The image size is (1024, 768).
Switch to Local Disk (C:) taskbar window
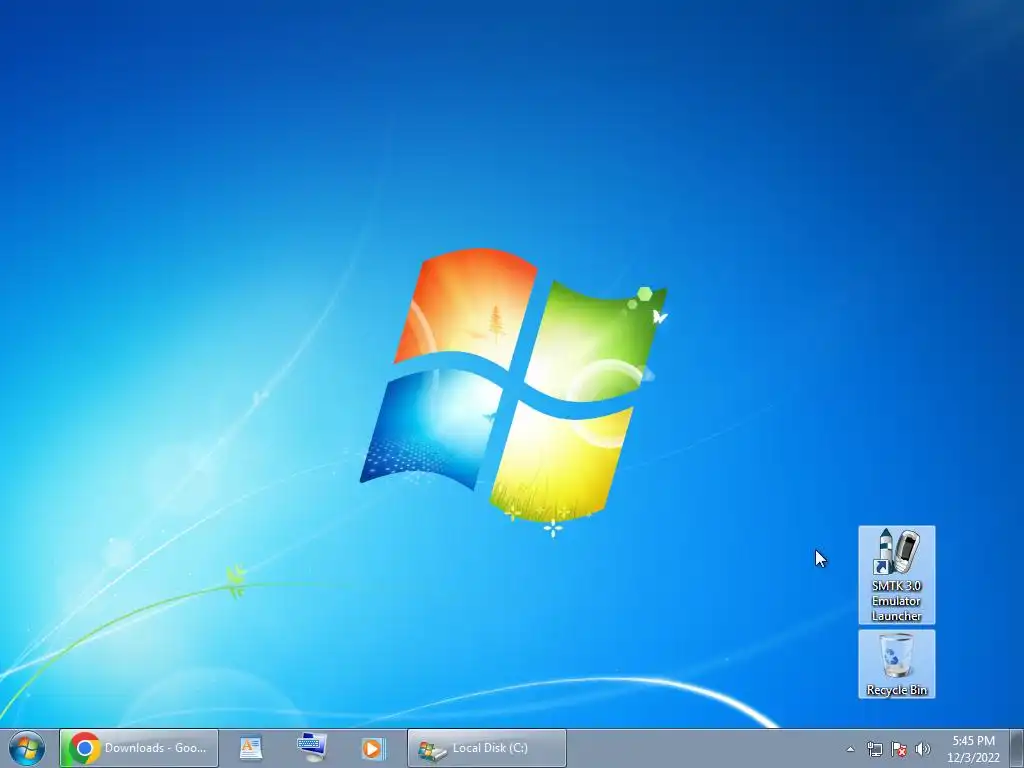pos(487,748)
